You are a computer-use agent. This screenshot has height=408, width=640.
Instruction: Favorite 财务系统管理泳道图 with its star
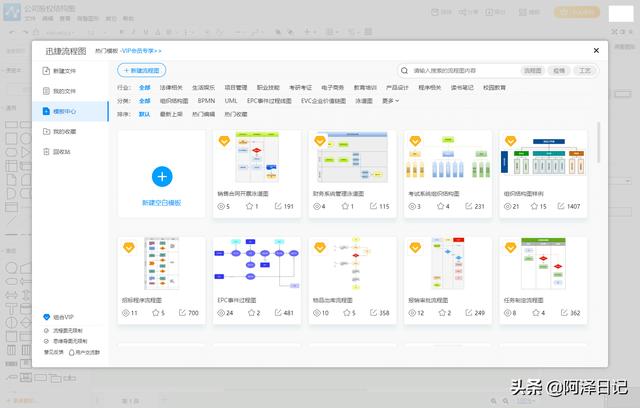pyautogui.click(x=345, y=206)
